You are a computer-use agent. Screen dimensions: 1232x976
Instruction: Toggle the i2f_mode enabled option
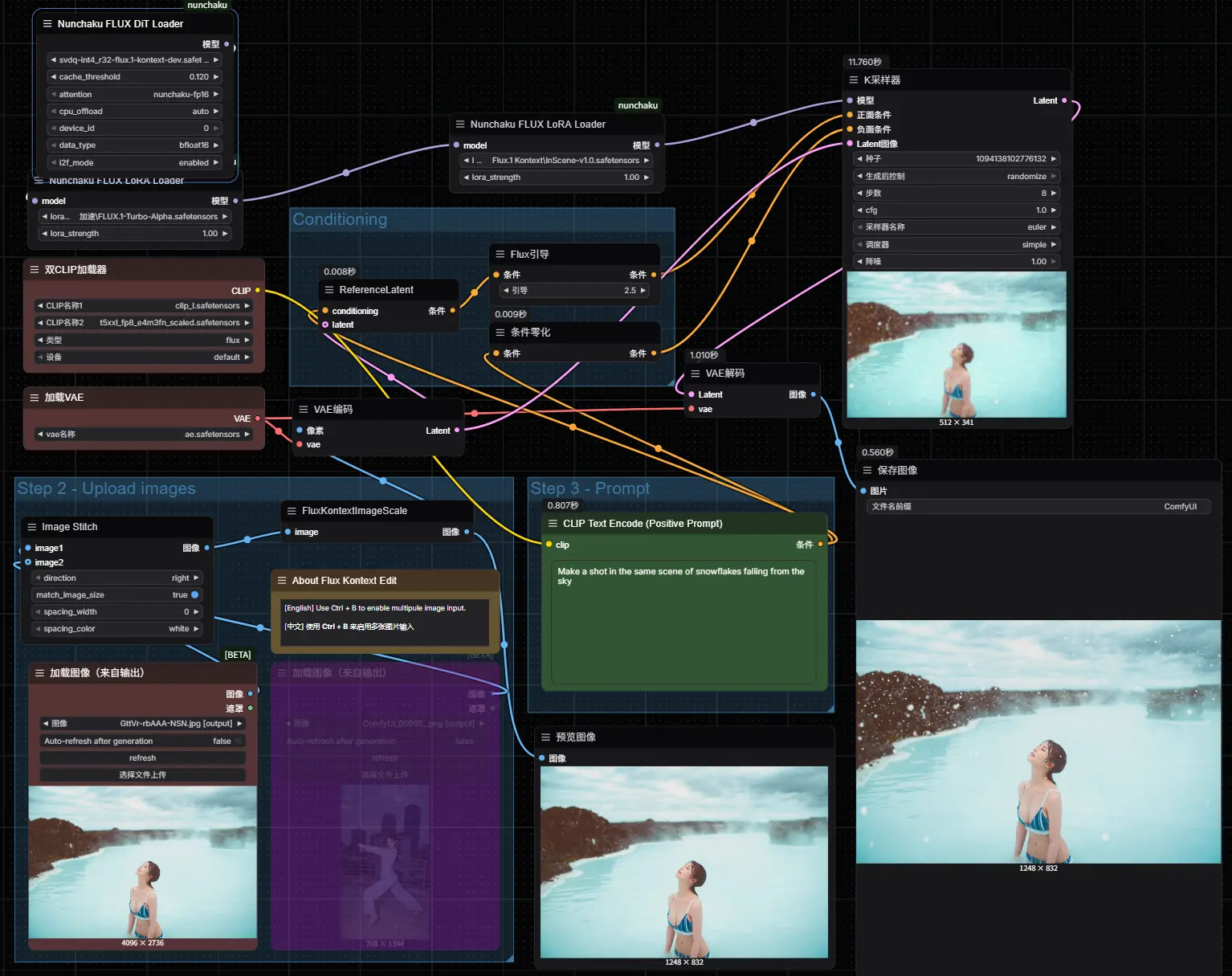[x=134, y=163]
